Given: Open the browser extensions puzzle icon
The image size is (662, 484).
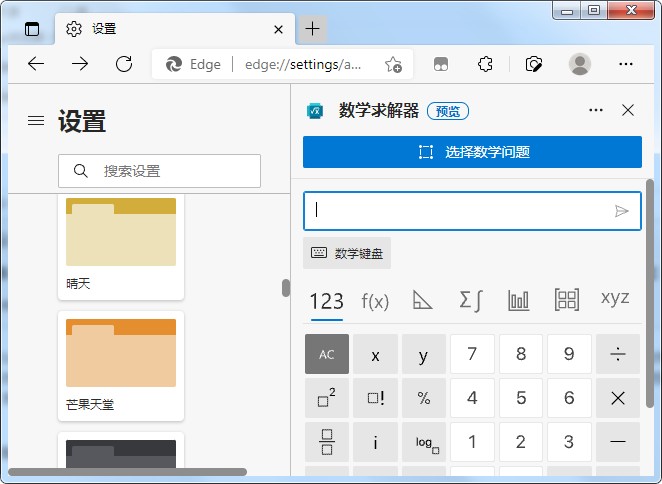Looking at the screenshot, I should 485,64.
